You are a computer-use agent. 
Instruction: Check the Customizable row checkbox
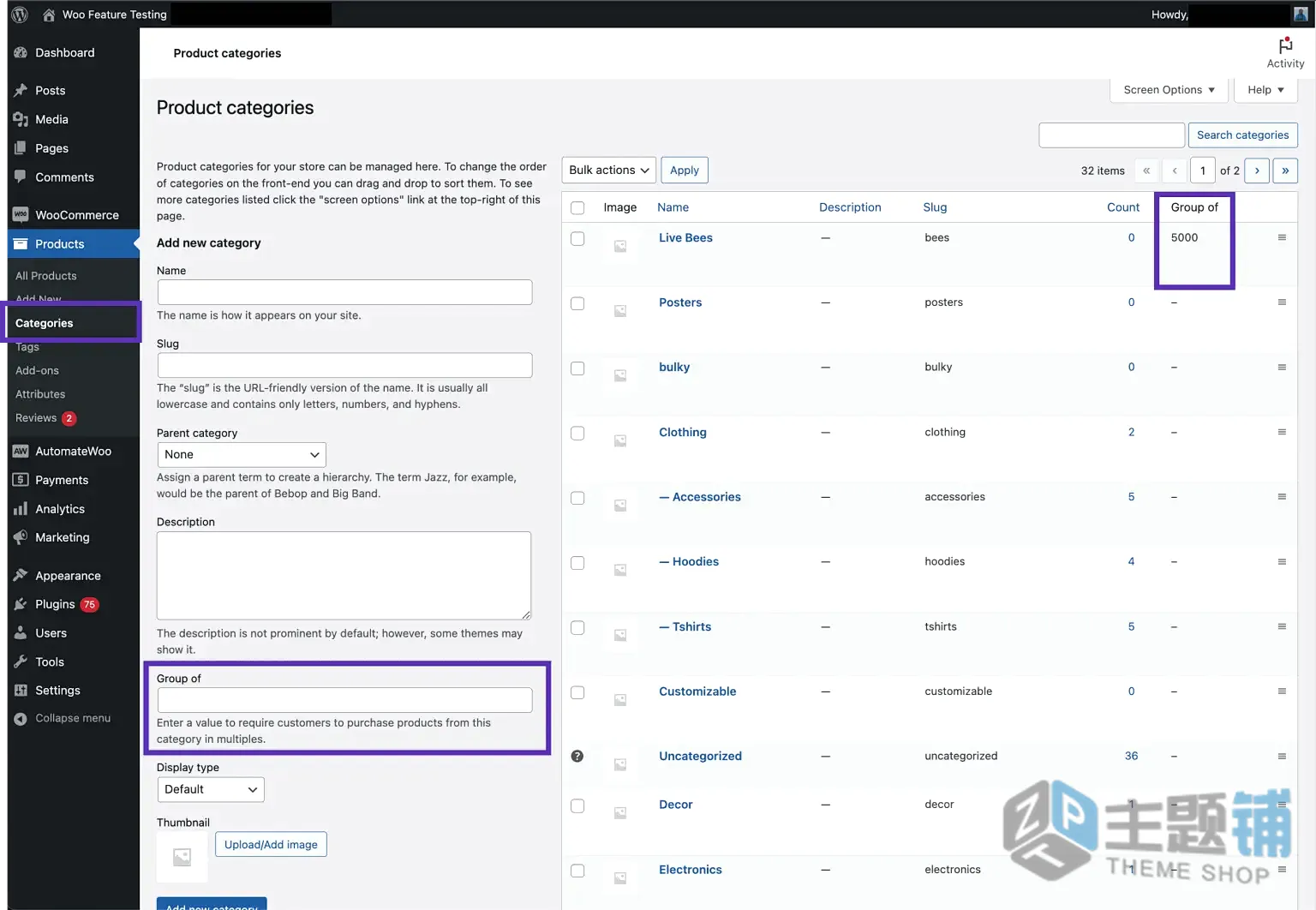[x=577, y=692]
